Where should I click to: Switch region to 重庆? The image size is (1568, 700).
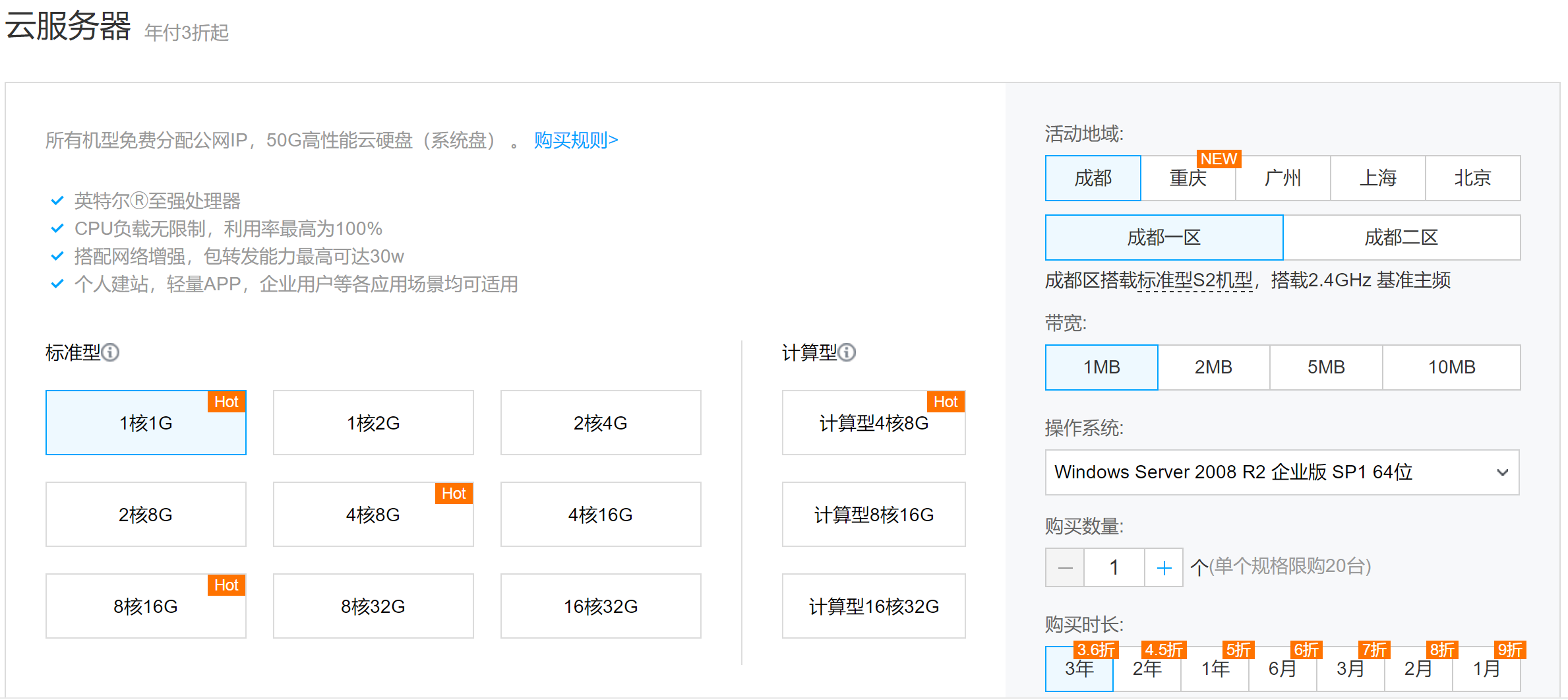[x=1188, y=178]
